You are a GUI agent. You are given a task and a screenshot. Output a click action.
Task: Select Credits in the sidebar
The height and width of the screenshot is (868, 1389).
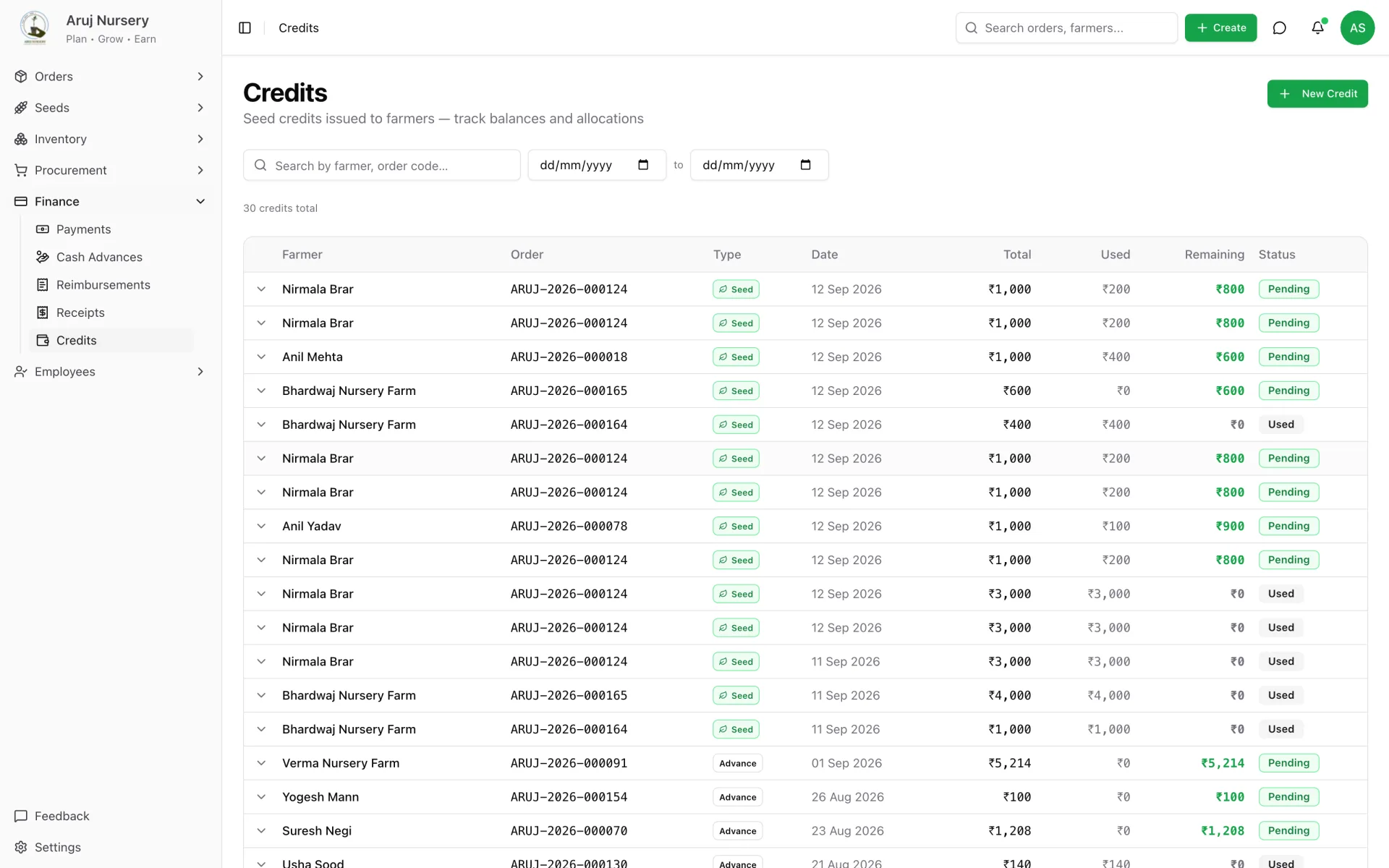[111, 340]
